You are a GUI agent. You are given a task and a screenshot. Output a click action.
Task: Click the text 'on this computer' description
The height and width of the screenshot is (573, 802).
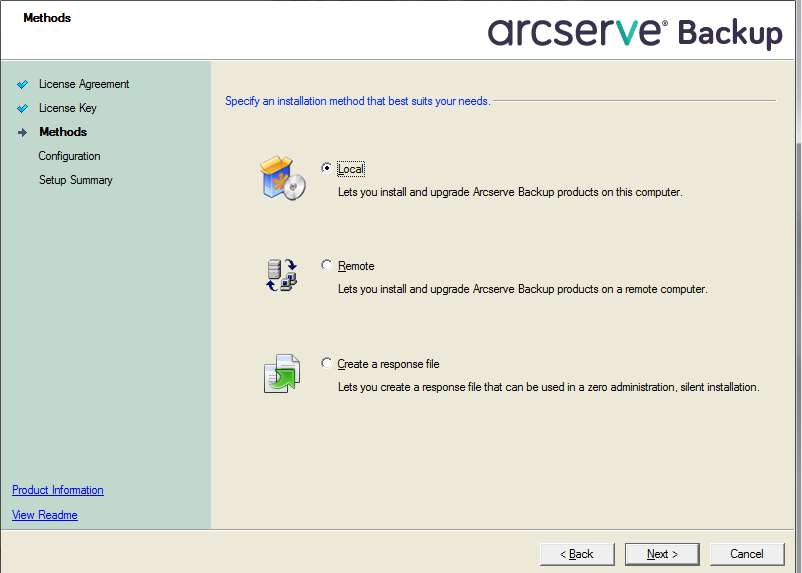[x=641, y=192]
